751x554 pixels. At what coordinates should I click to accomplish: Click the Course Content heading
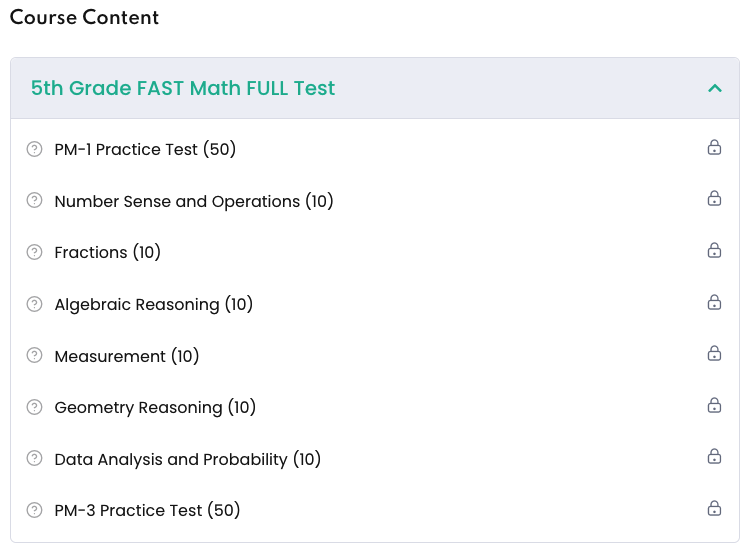pyautogui.click(x=84, y=18)
